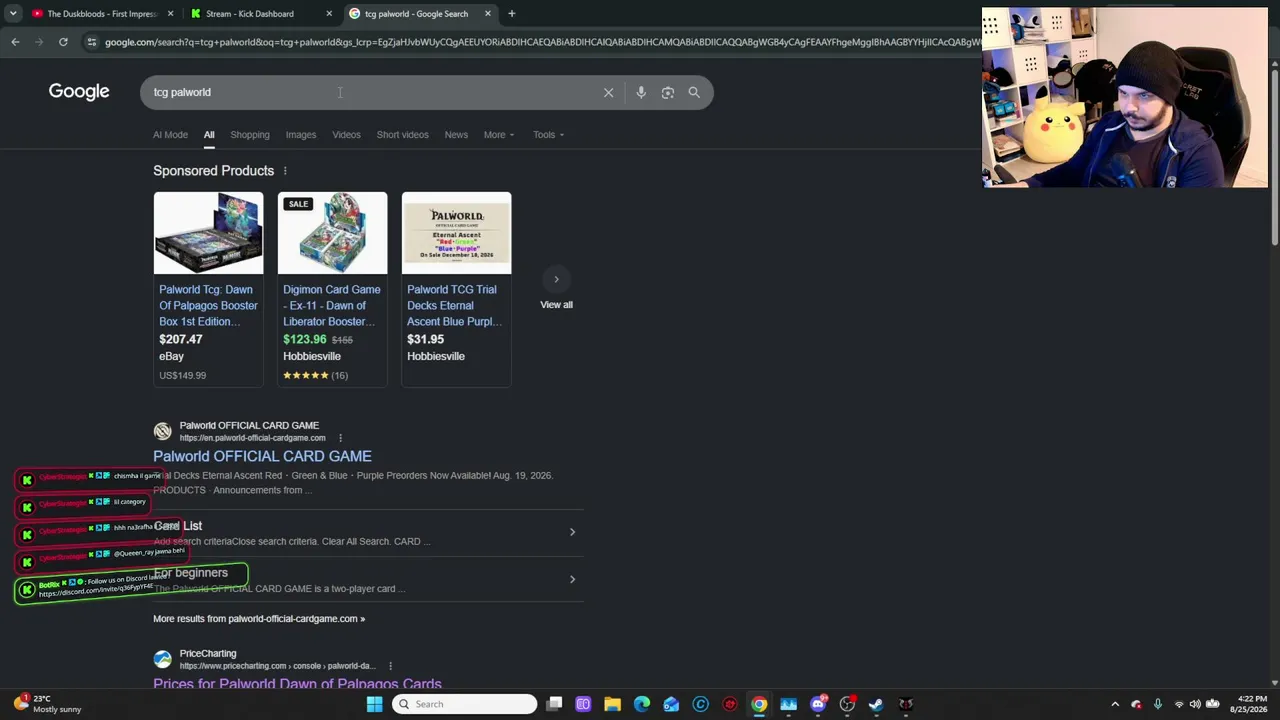Reload the current page

pos(63,42)
